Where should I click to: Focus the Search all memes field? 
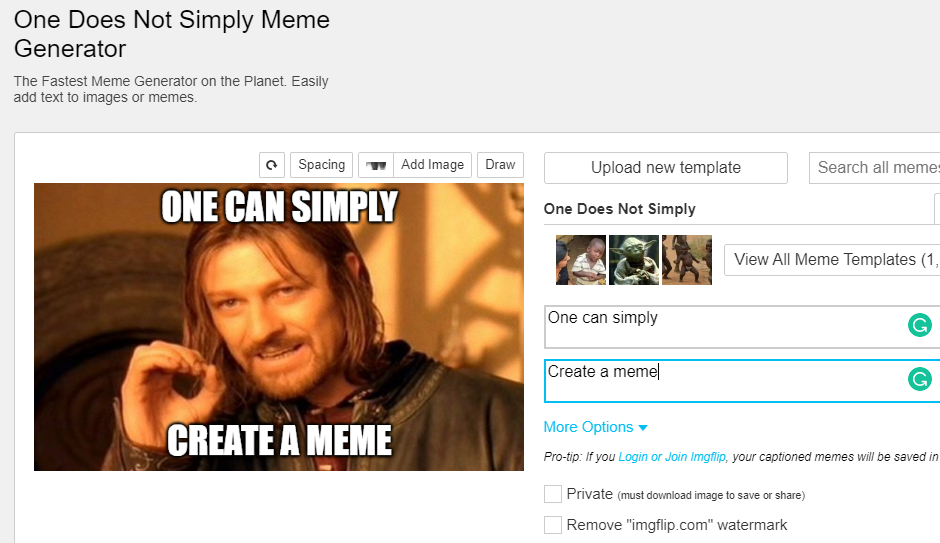click(875, 168)
